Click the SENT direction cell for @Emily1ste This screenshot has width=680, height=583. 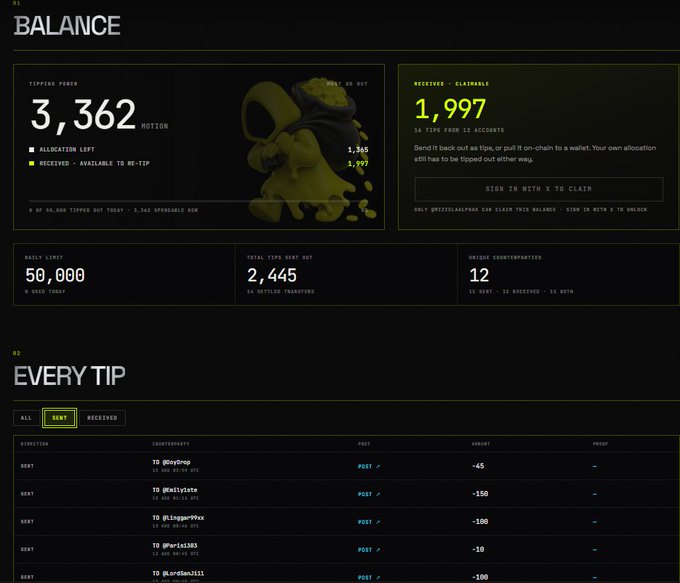[27, 494]
